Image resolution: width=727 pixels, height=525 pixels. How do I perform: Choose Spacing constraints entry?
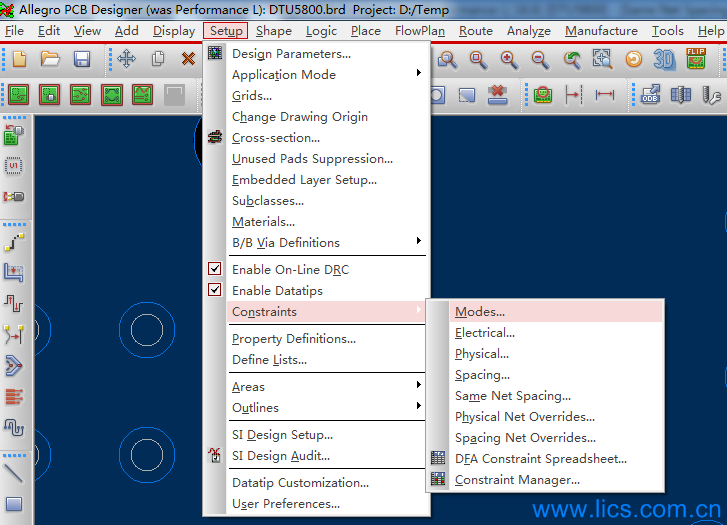555,375
